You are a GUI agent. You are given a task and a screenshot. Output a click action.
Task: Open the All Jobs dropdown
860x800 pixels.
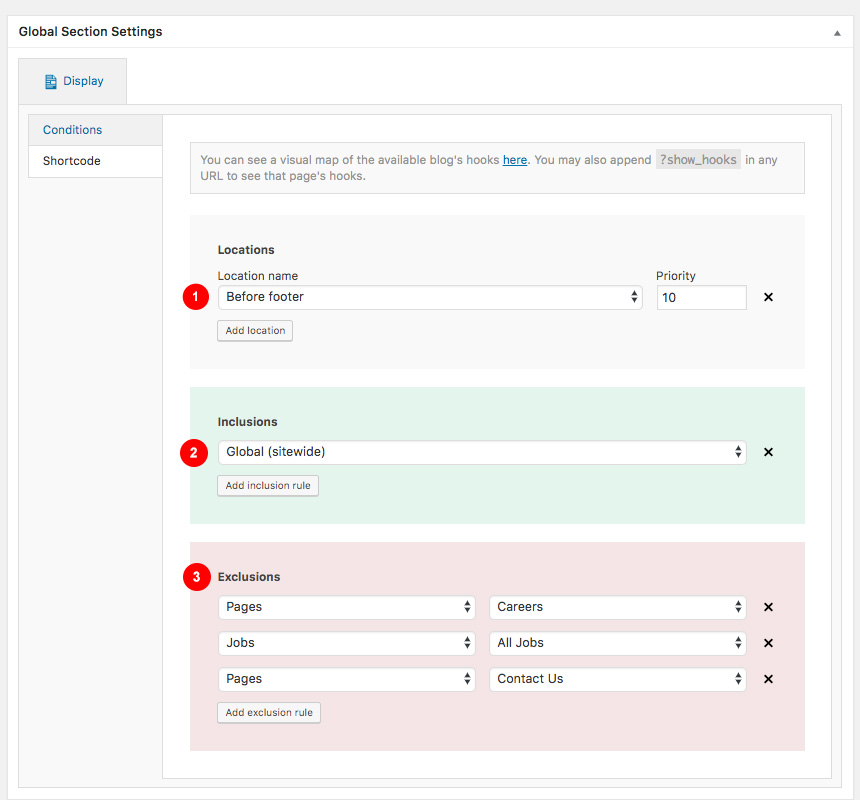[618, 643]
